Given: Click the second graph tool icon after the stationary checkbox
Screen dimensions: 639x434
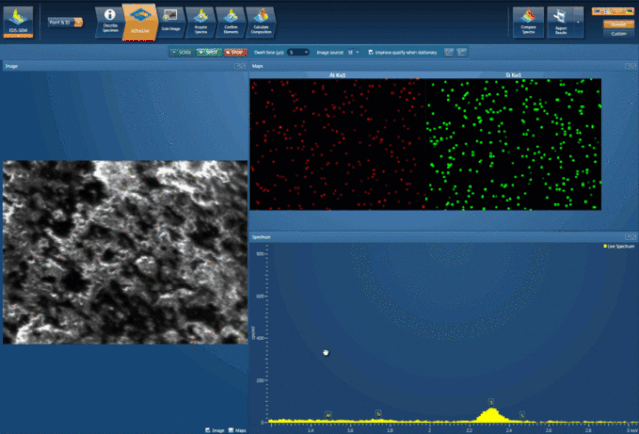Looking at the screenshot, I should [x=462, y=52].
